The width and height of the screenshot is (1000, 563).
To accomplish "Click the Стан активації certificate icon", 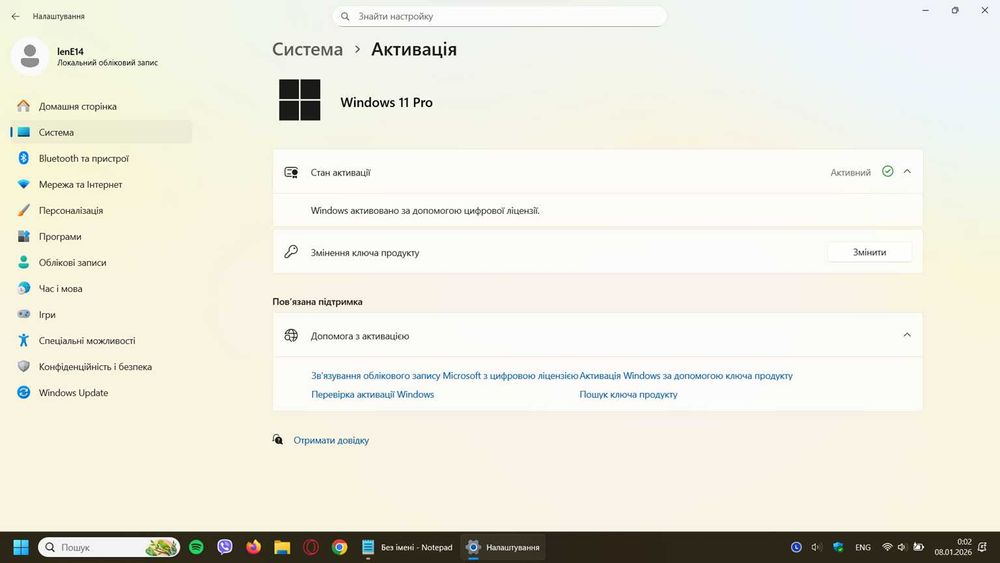I will tap(291, 172).
